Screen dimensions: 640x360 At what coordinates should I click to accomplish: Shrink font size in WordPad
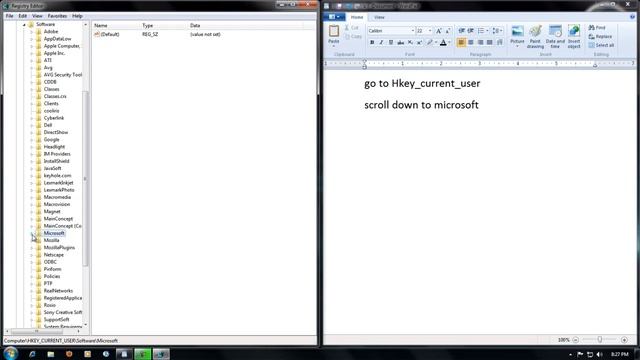pyautogui.click(x=448, y=31)
